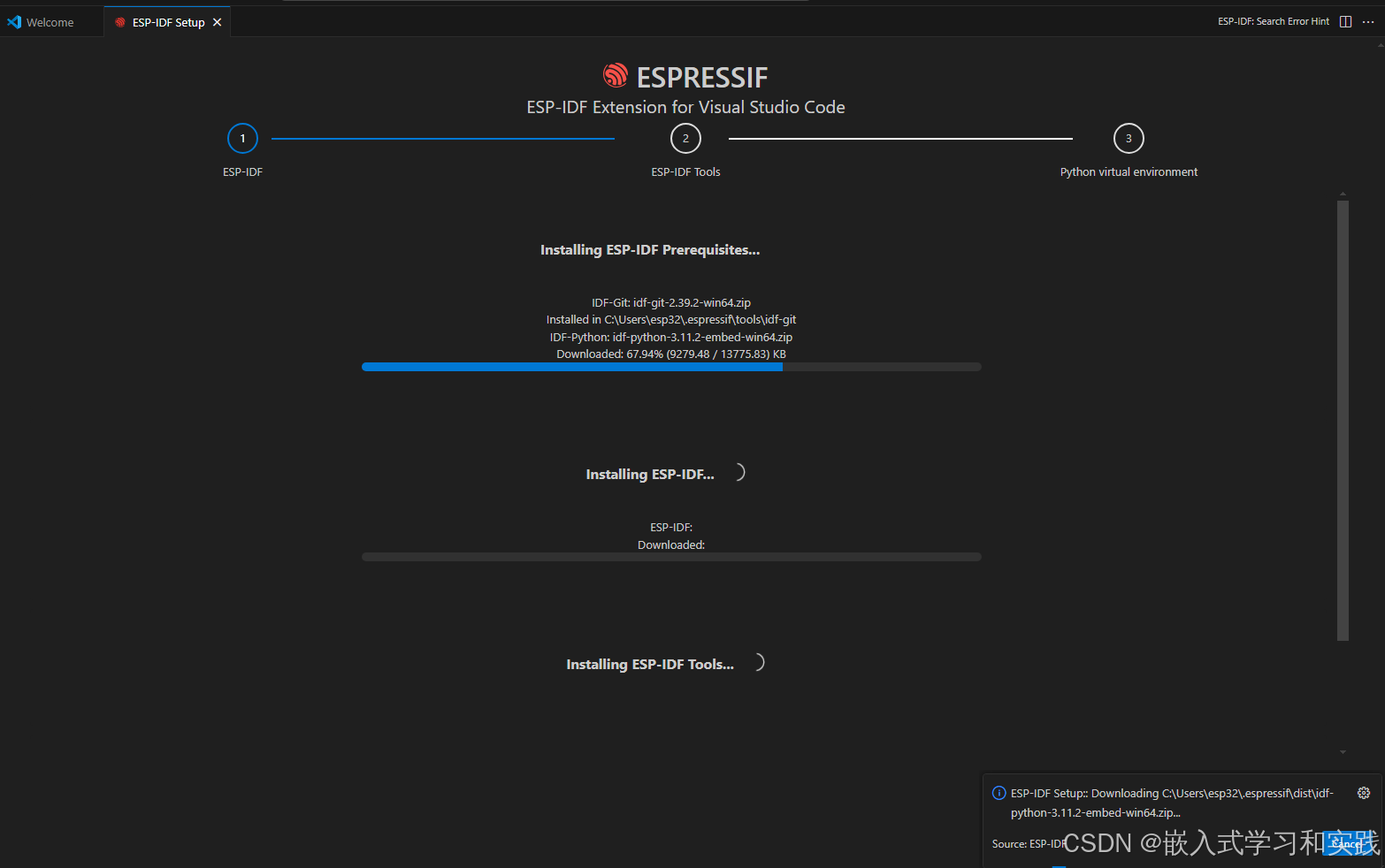
Task: Select the ESP-IDF Setup tab
Action: [x=168, y=22]
